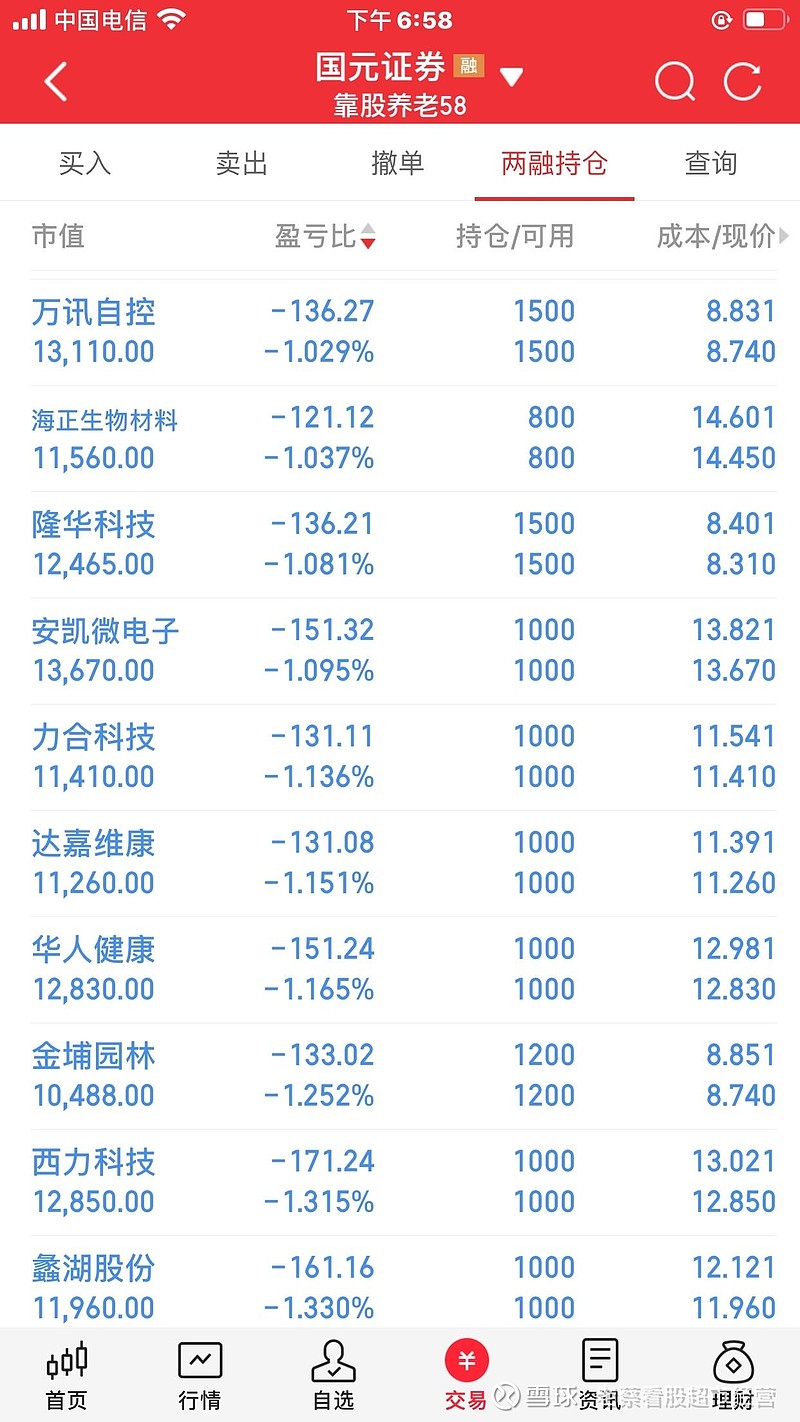The image size is (800, 1422).
Task: Go to 首页 home icon
Action: 67,1375
